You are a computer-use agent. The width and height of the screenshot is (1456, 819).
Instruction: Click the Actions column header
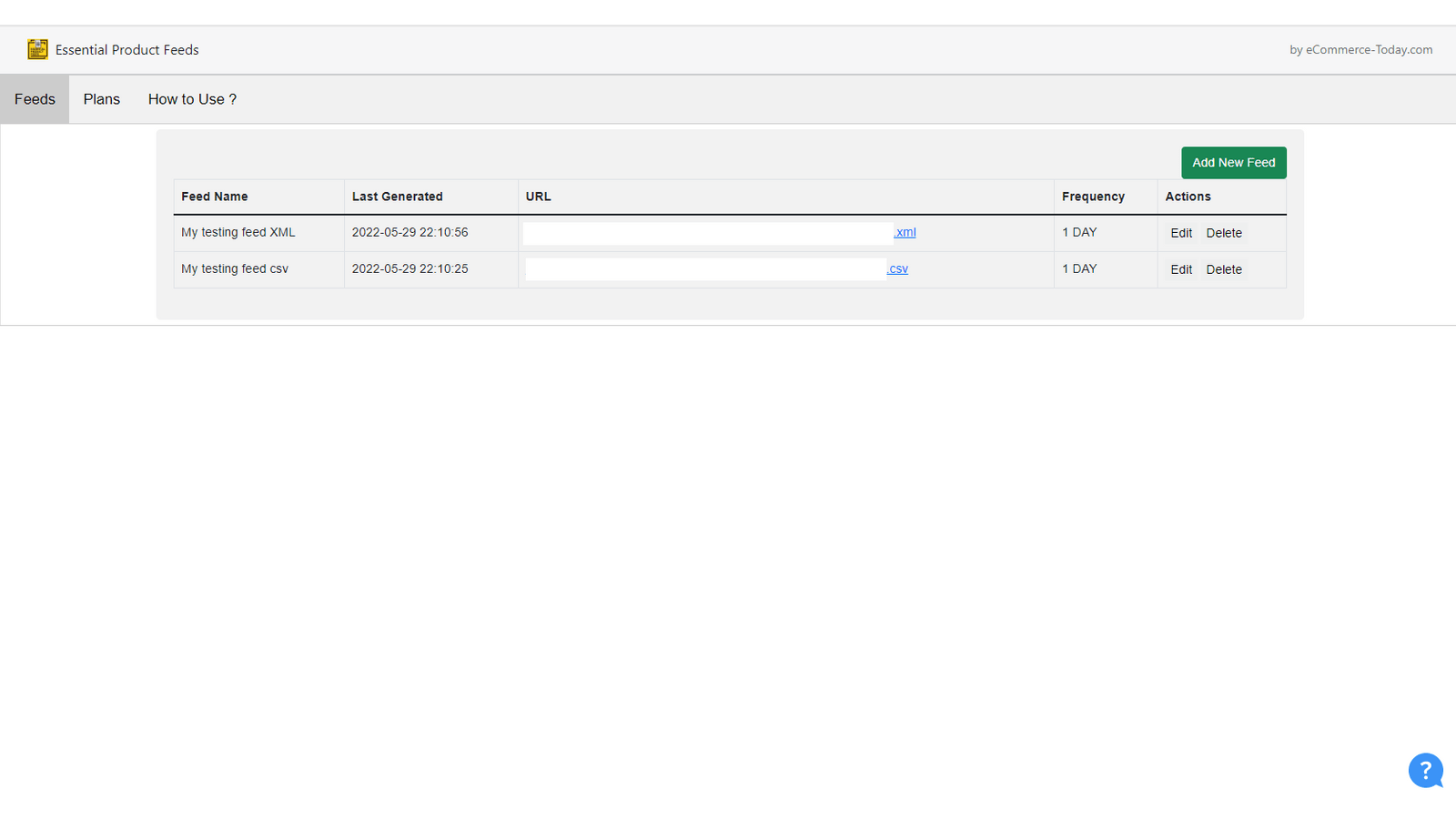click(1188, 197)
